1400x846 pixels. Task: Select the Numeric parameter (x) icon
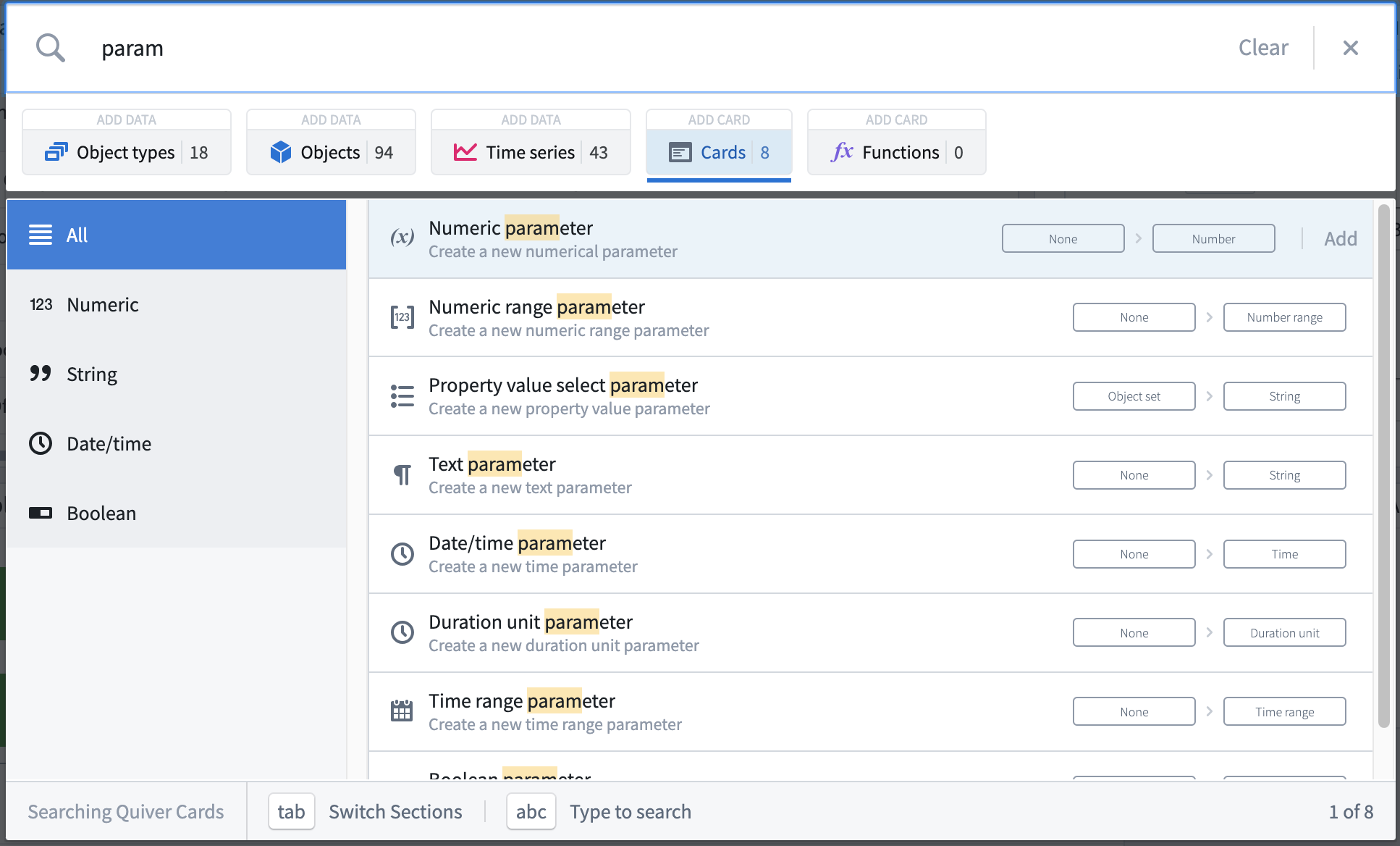tap(402, 237)
